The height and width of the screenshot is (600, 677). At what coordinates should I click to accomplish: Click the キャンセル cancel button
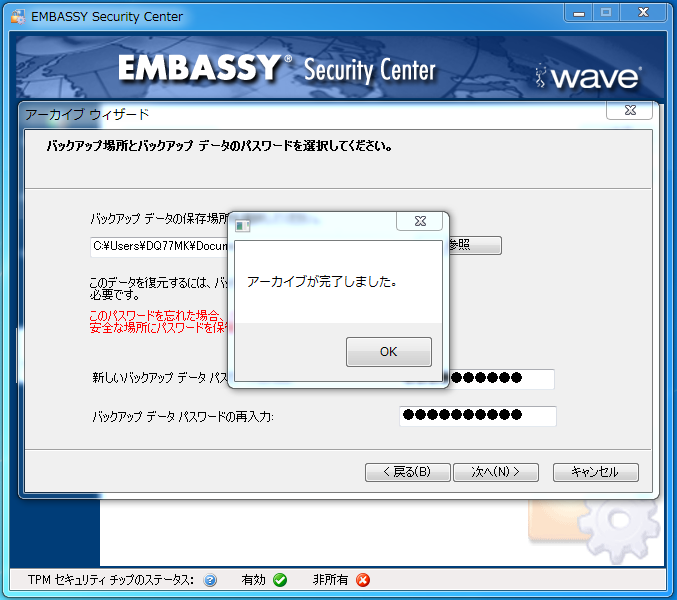(595, 472)
